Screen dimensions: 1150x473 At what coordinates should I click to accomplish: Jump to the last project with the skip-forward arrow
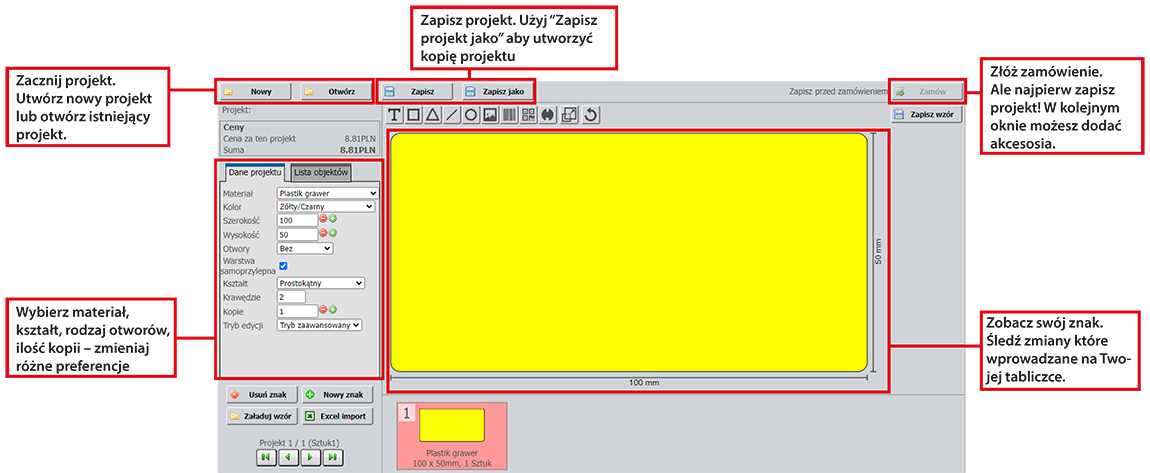[x=333, y=456]
